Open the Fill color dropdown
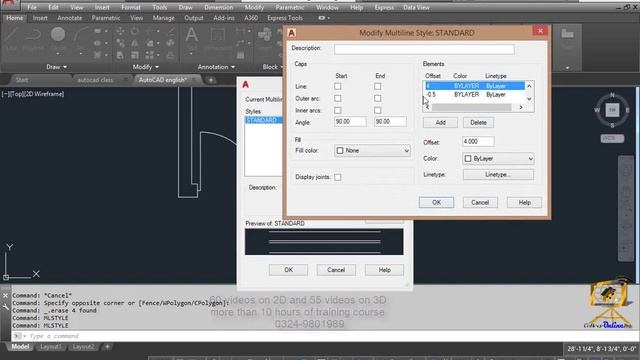 [x=372, y=151]
